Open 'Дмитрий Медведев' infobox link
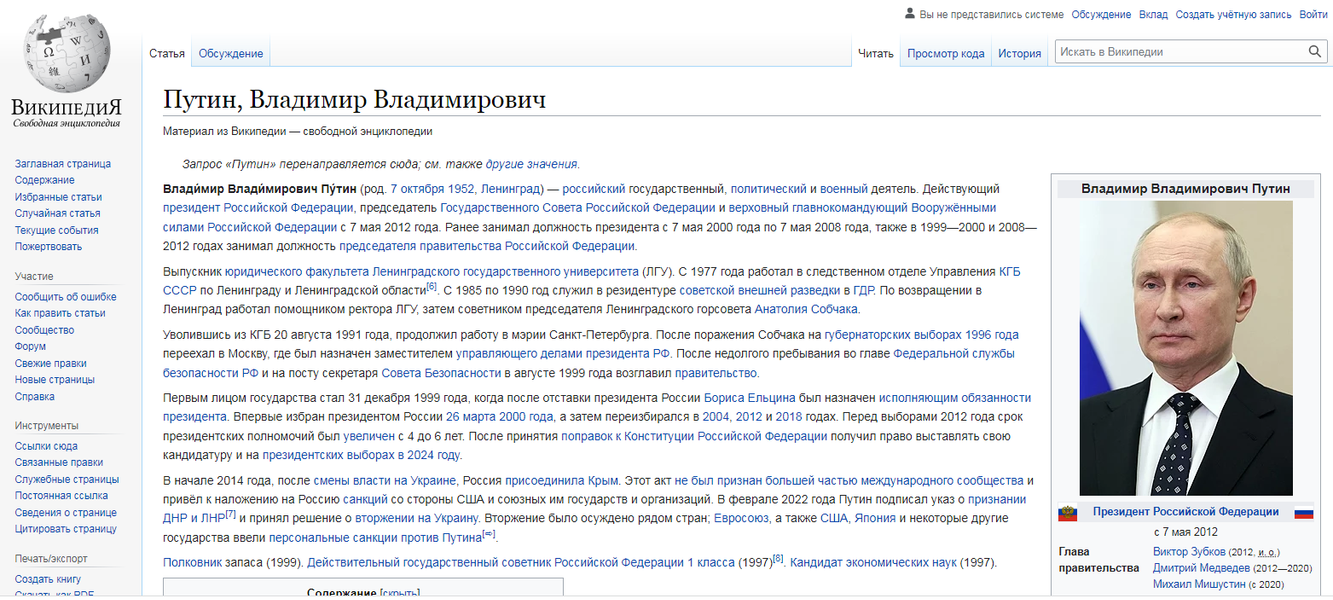The width and height of the screenshot is (1333, 600). [x=1201, y=568]
